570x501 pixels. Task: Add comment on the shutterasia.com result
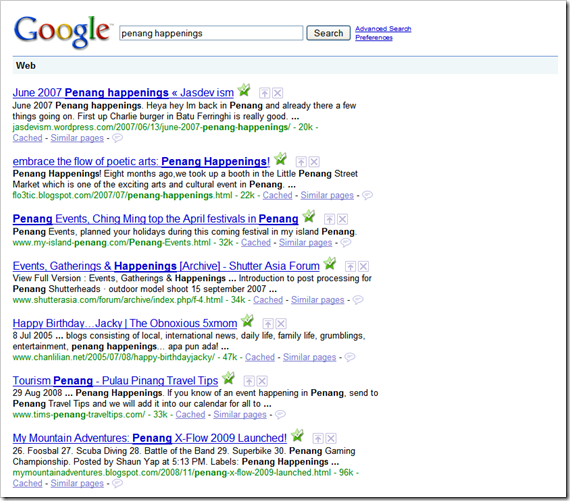pyautogui.click(x=358, y=300)
